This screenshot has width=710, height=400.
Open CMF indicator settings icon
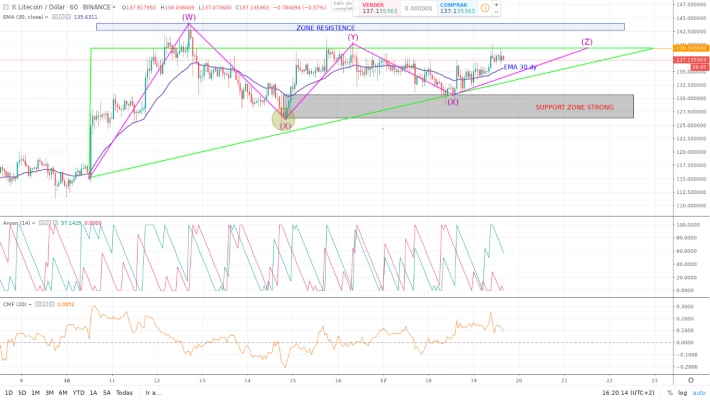tap(45, 304)
